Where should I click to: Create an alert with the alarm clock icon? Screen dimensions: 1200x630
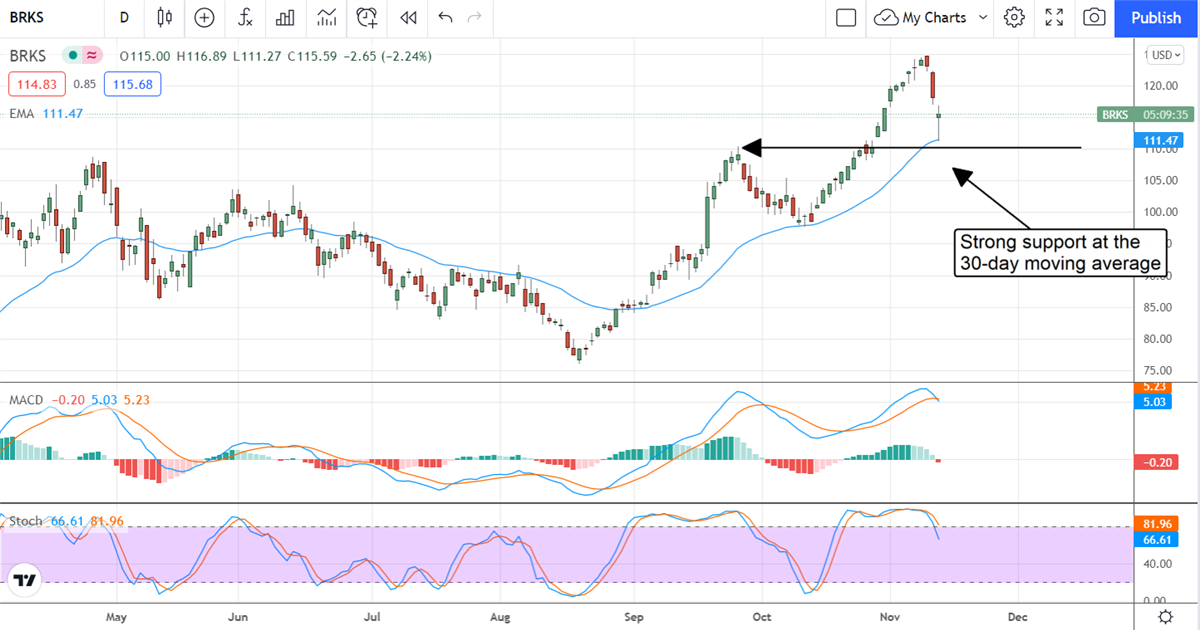pyautogui.click(x=367, y=17)
